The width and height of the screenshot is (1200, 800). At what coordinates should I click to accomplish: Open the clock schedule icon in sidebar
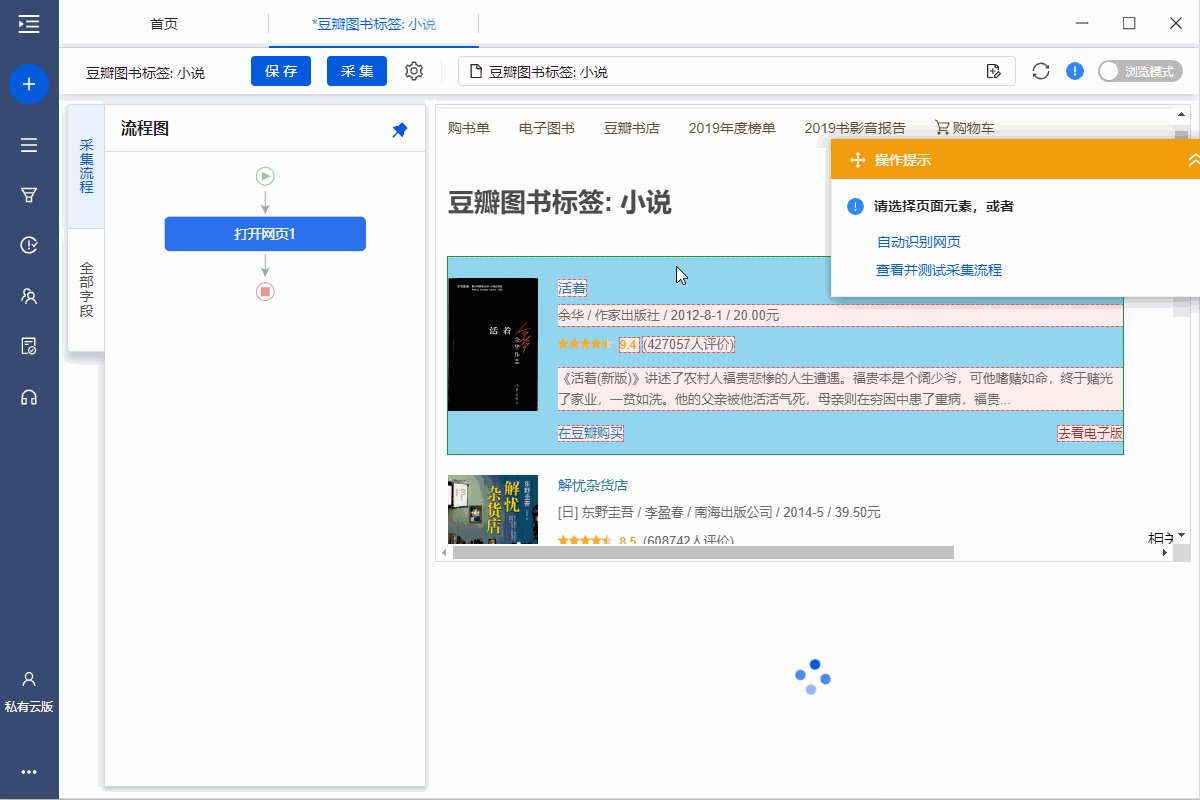[x=29, y=245]
